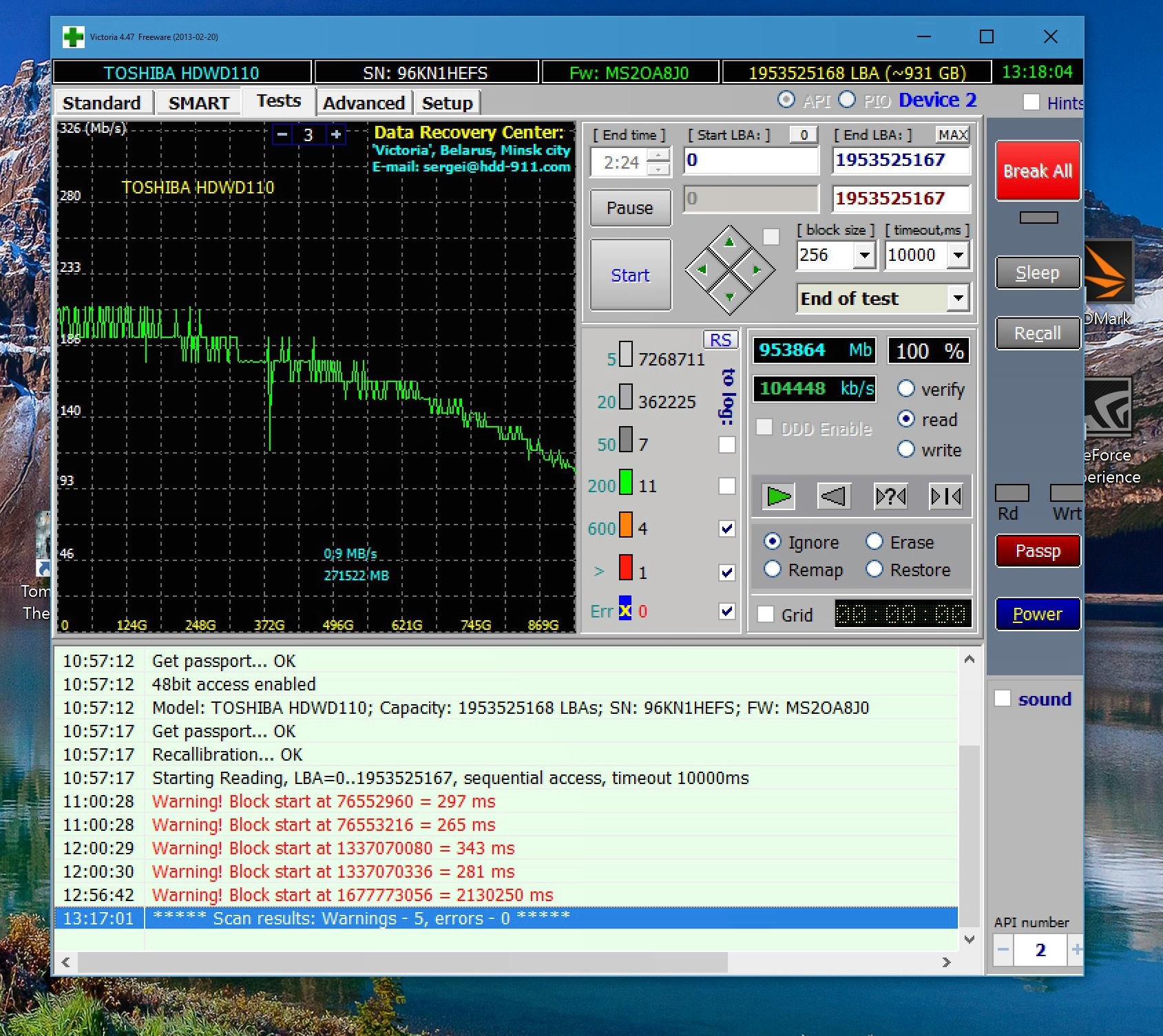Toggle the sound checkbox
Image resolution: width=1163 pixels, height=1036 pixels.
[x=1003, y=699]
